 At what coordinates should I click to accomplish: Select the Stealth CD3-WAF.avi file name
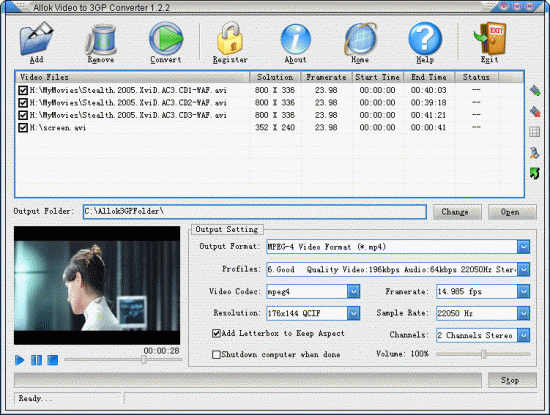pos(128,115)
